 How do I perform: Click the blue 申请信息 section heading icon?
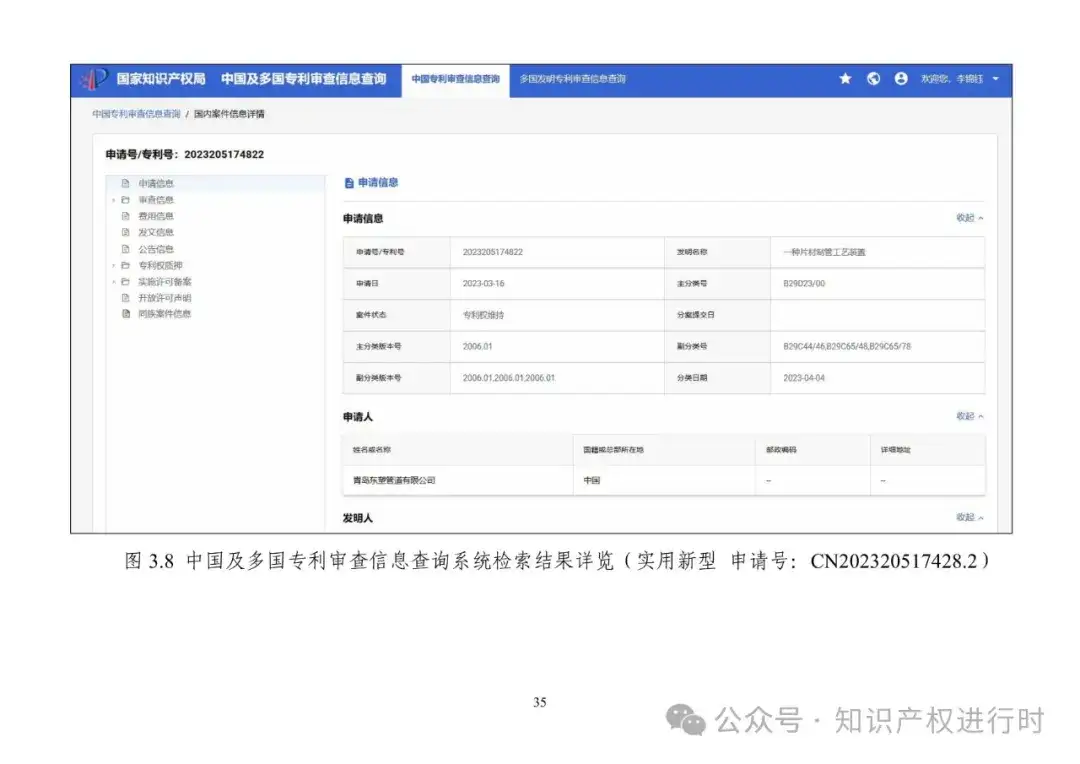pyautogui.click(x=349, y=183)
